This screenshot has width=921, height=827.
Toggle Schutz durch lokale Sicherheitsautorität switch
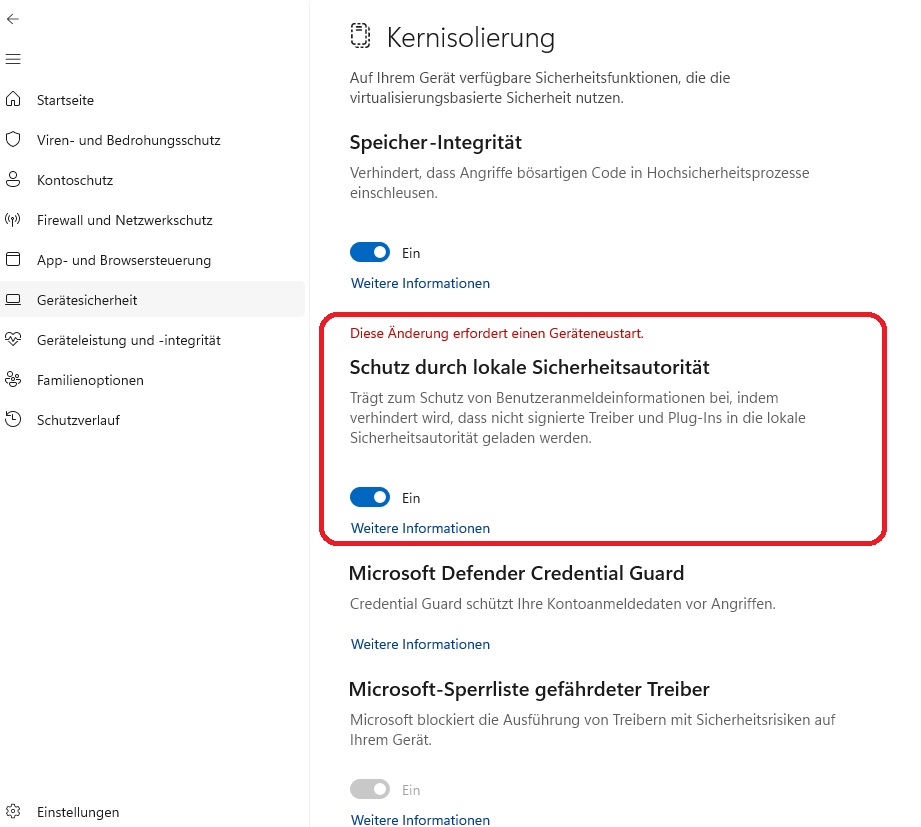pos(370,497)
